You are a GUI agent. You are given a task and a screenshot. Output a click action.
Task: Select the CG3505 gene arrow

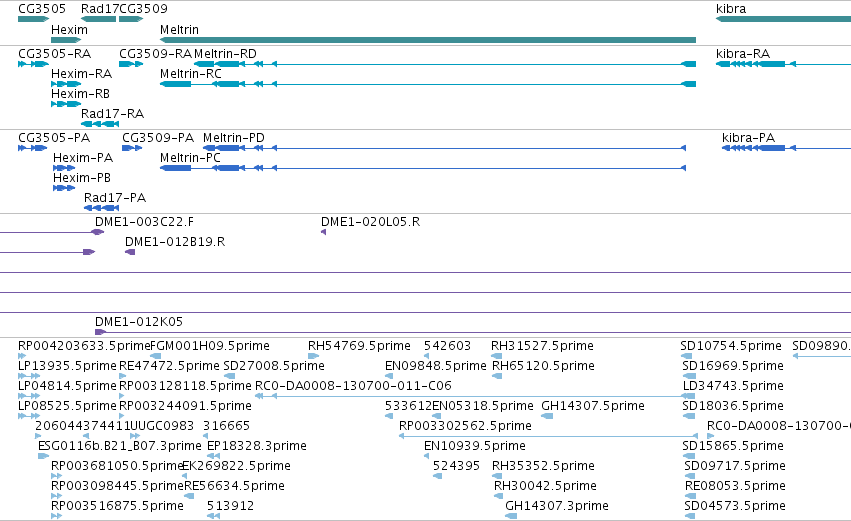[33, 19]
